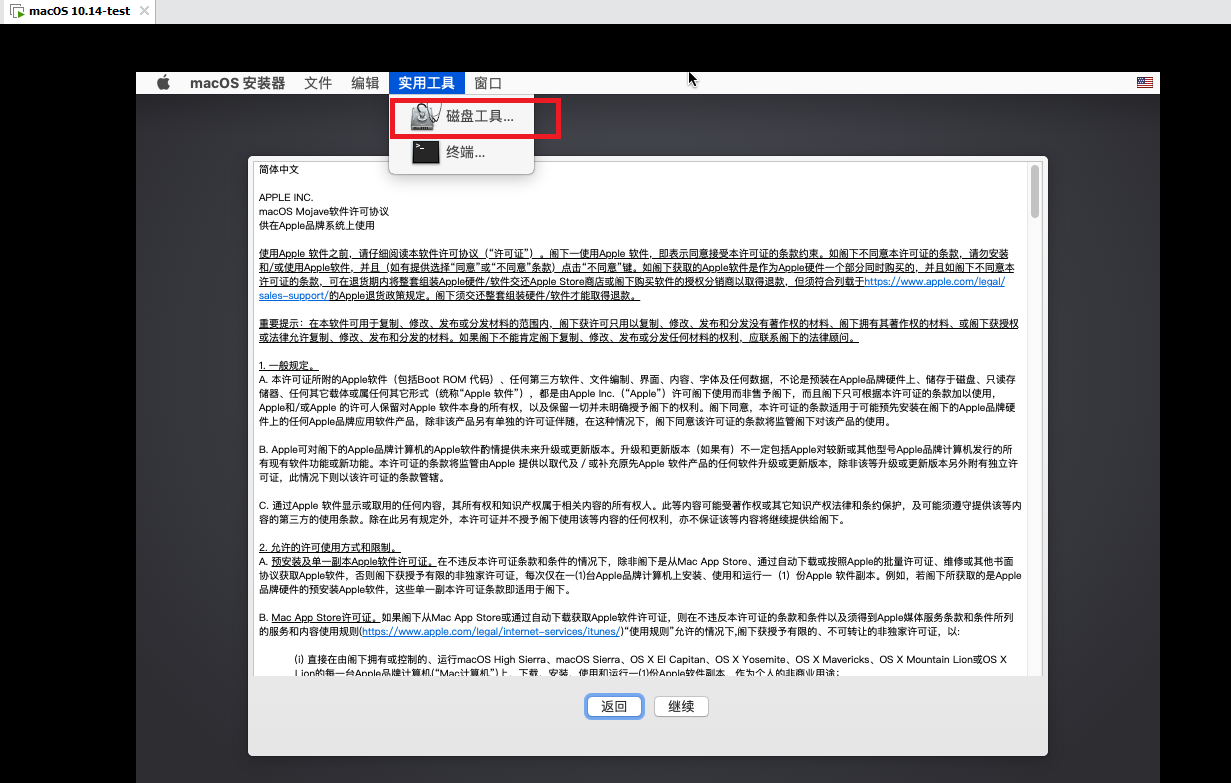Viewport: 1231px width, 783px height.
Task: Open the internet-services/itunes link
Action: 490,632
